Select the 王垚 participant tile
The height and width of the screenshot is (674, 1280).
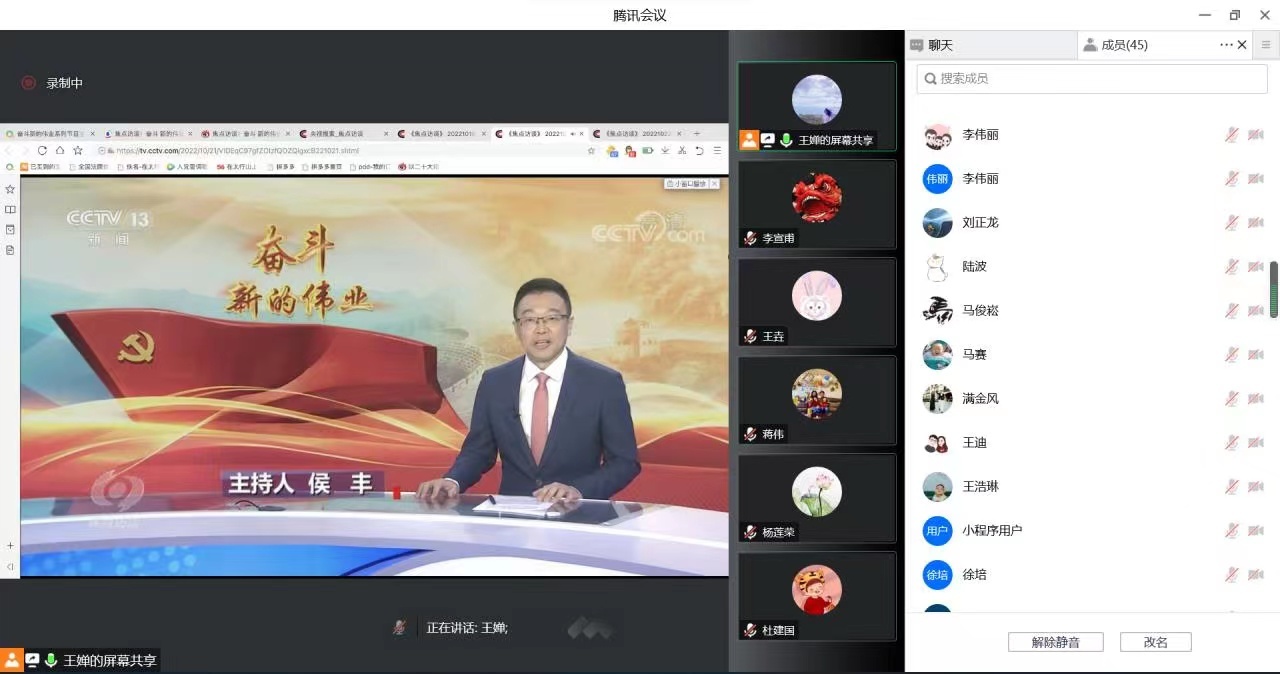coord(817,302)
